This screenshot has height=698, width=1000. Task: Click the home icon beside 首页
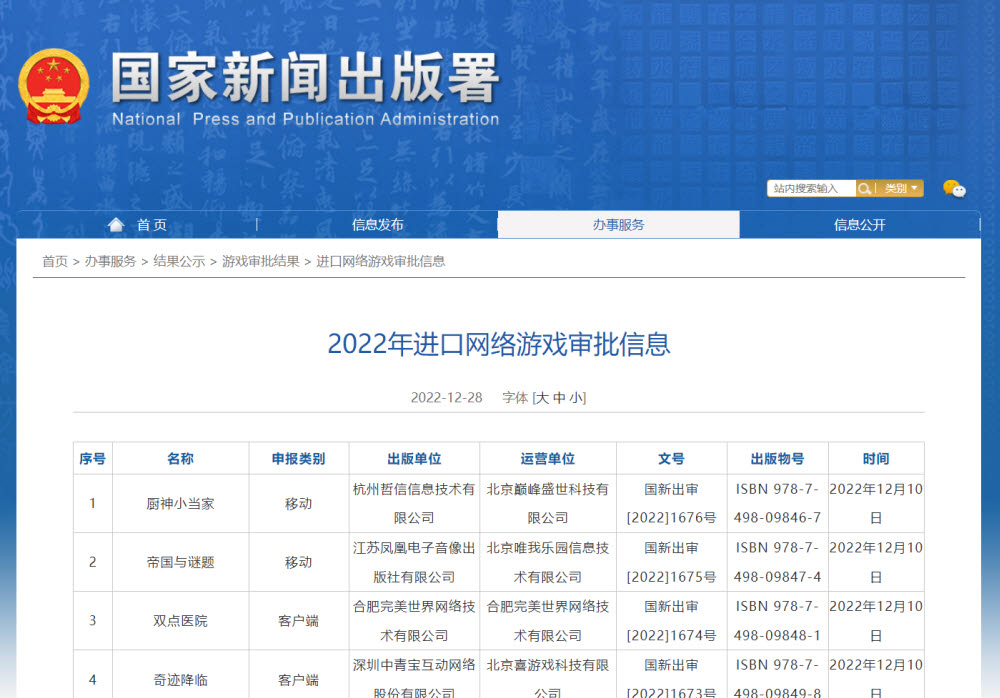116,225
